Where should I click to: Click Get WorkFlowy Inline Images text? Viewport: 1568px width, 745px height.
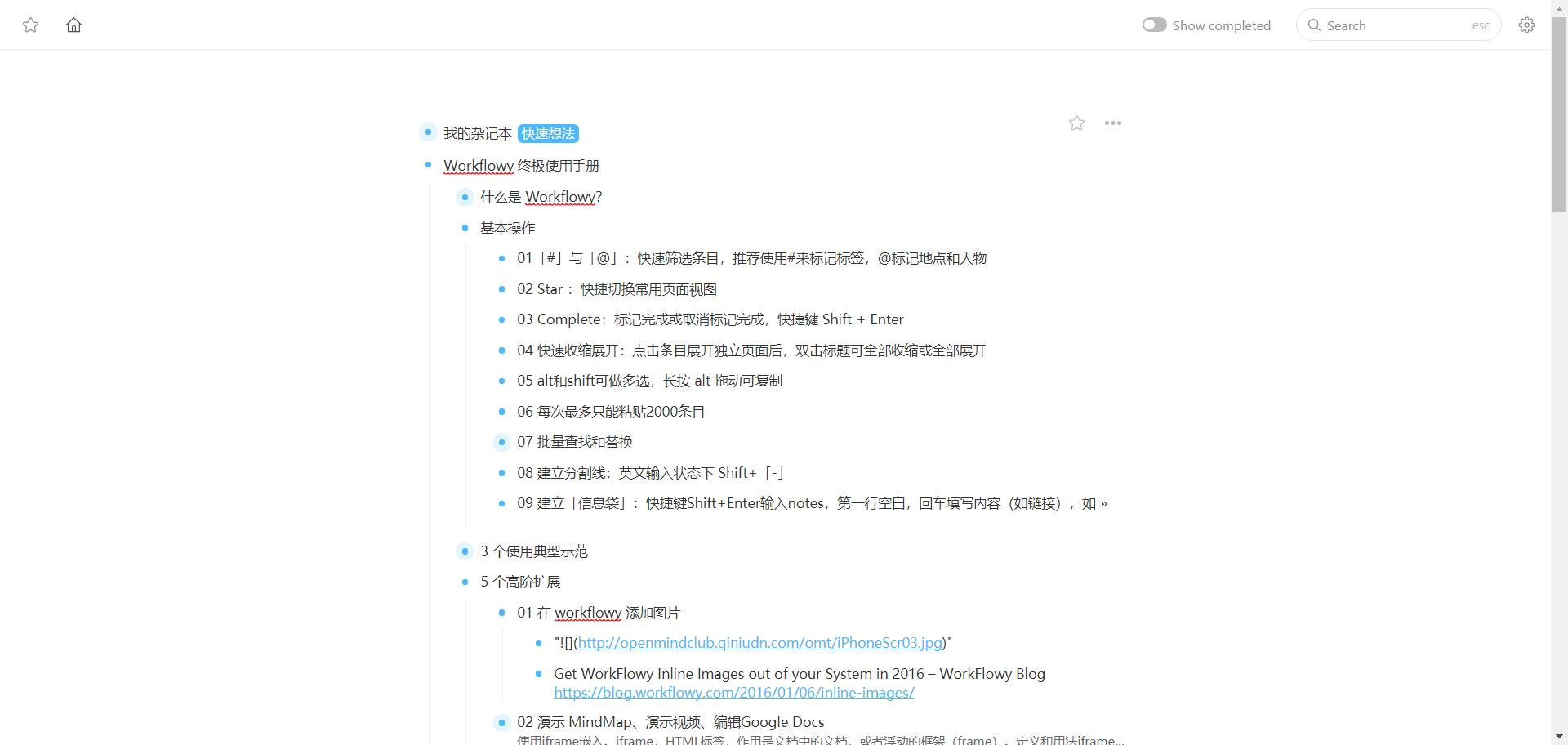click(x=800, y=674)
